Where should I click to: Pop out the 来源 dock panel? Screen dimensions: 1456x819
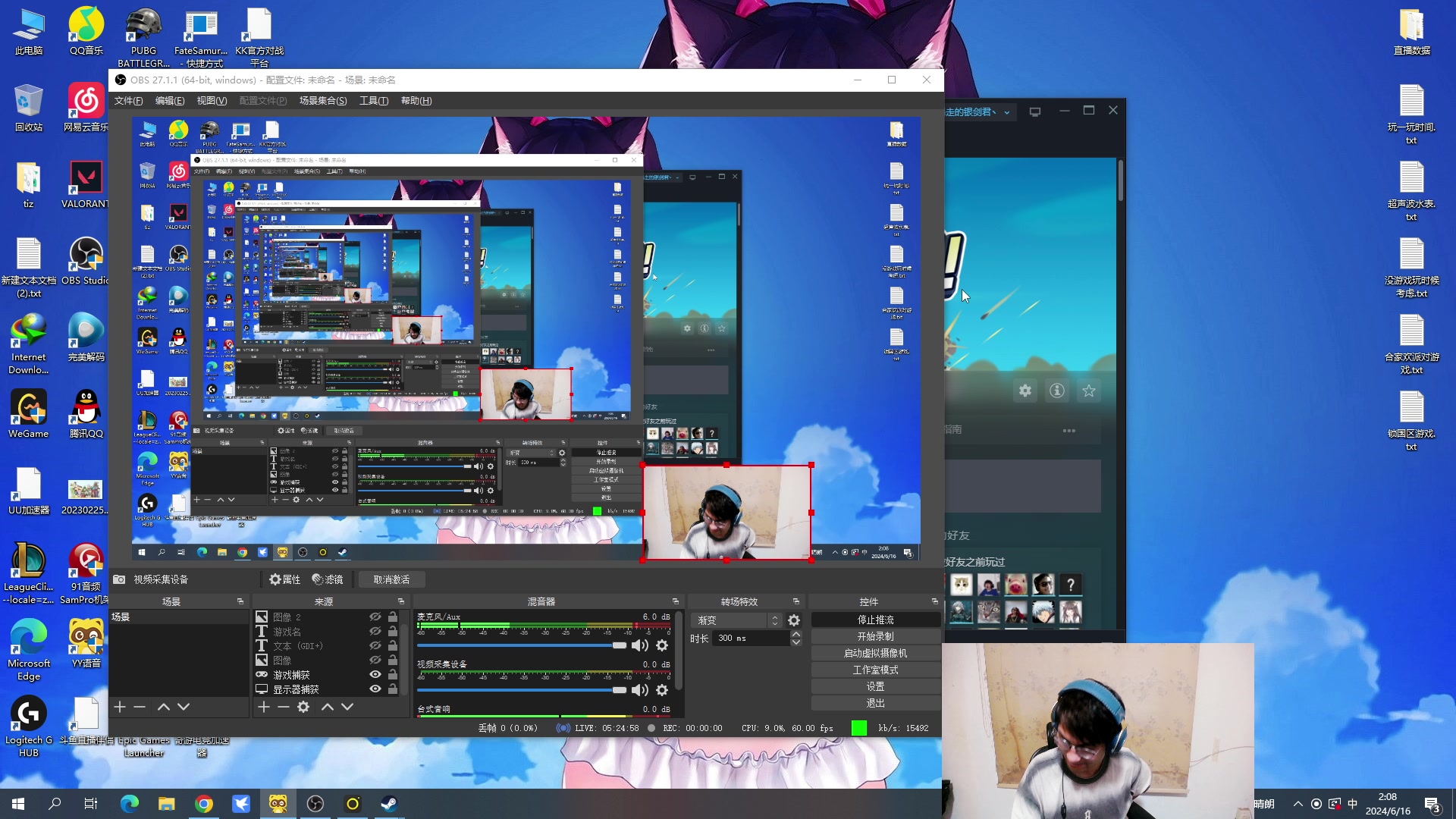click(x=401, y=601)
